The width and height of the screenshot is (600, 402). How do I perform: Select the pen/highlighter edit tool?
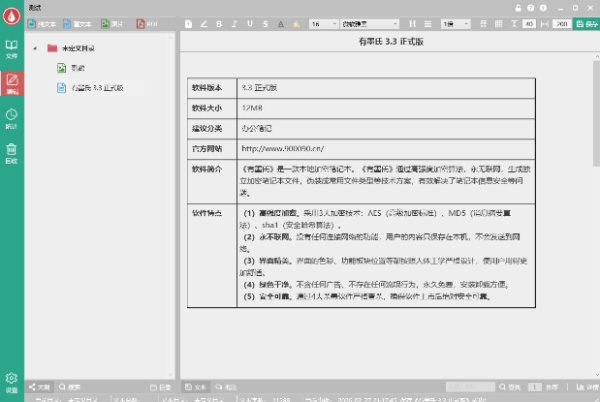click(x=204, y=24)
